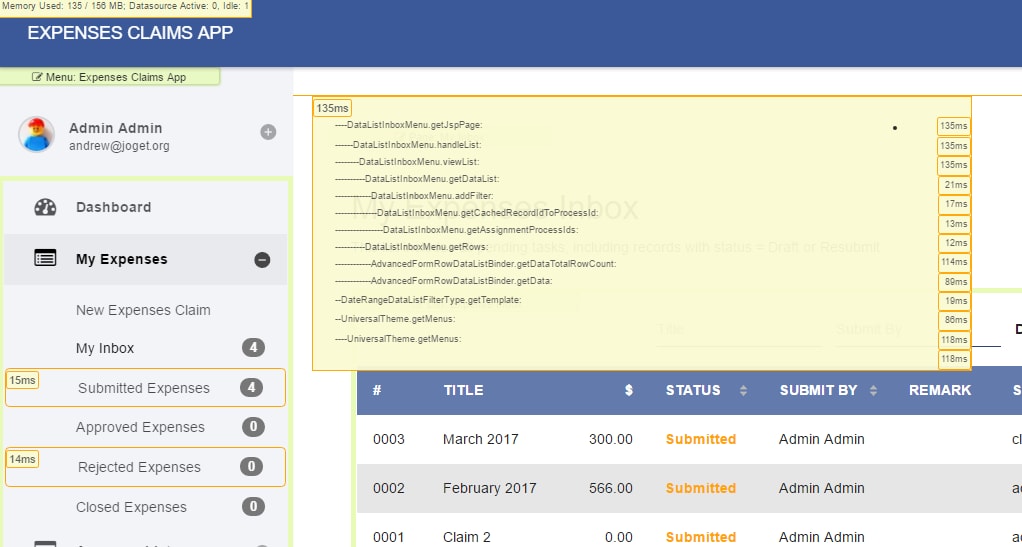Click the getDataTotalRowCount profiler line
Viewport: 1022px width, 547px height.
coord(476,264)
